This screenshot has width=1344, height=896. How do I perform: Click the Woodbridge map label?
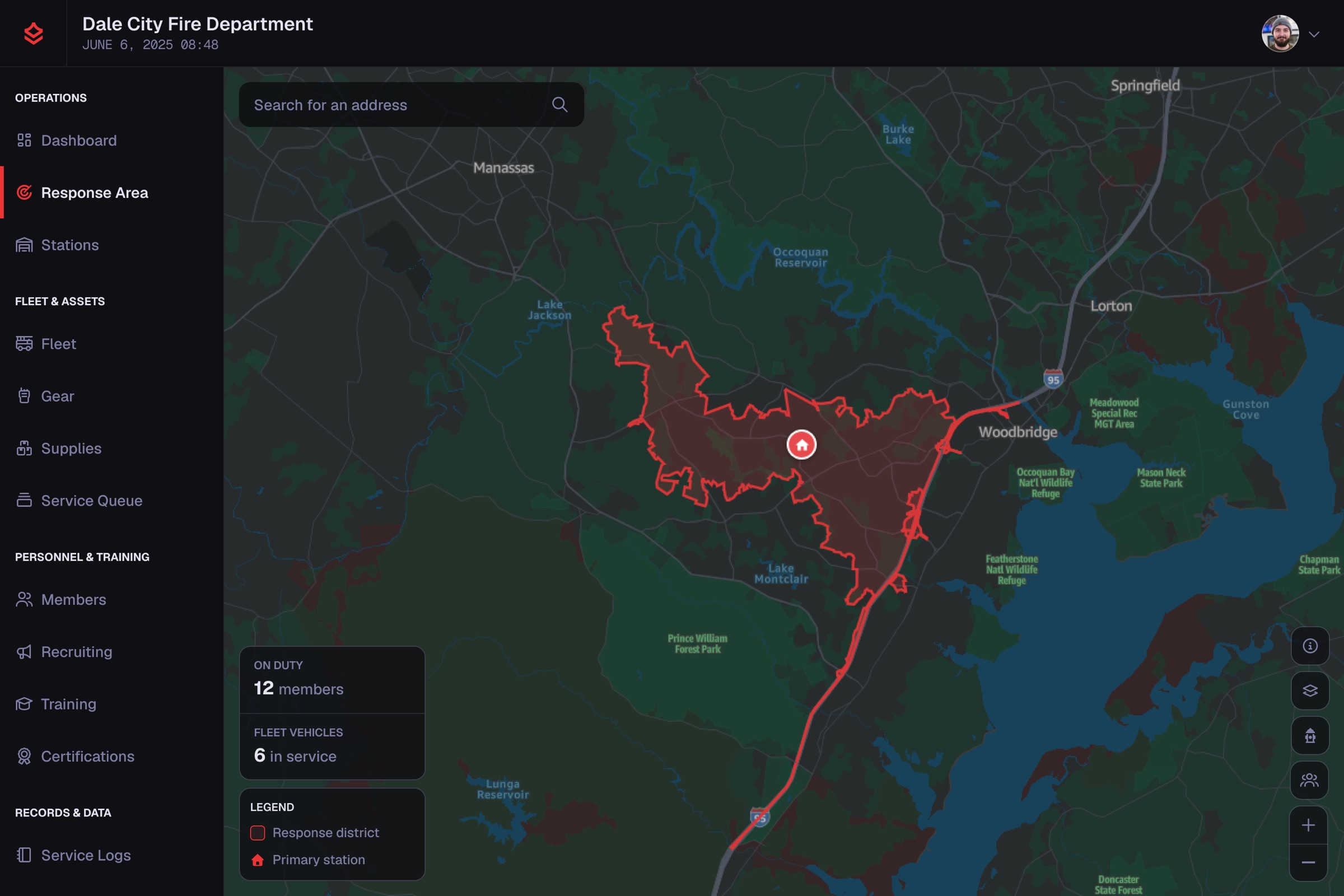(1018, 432)
